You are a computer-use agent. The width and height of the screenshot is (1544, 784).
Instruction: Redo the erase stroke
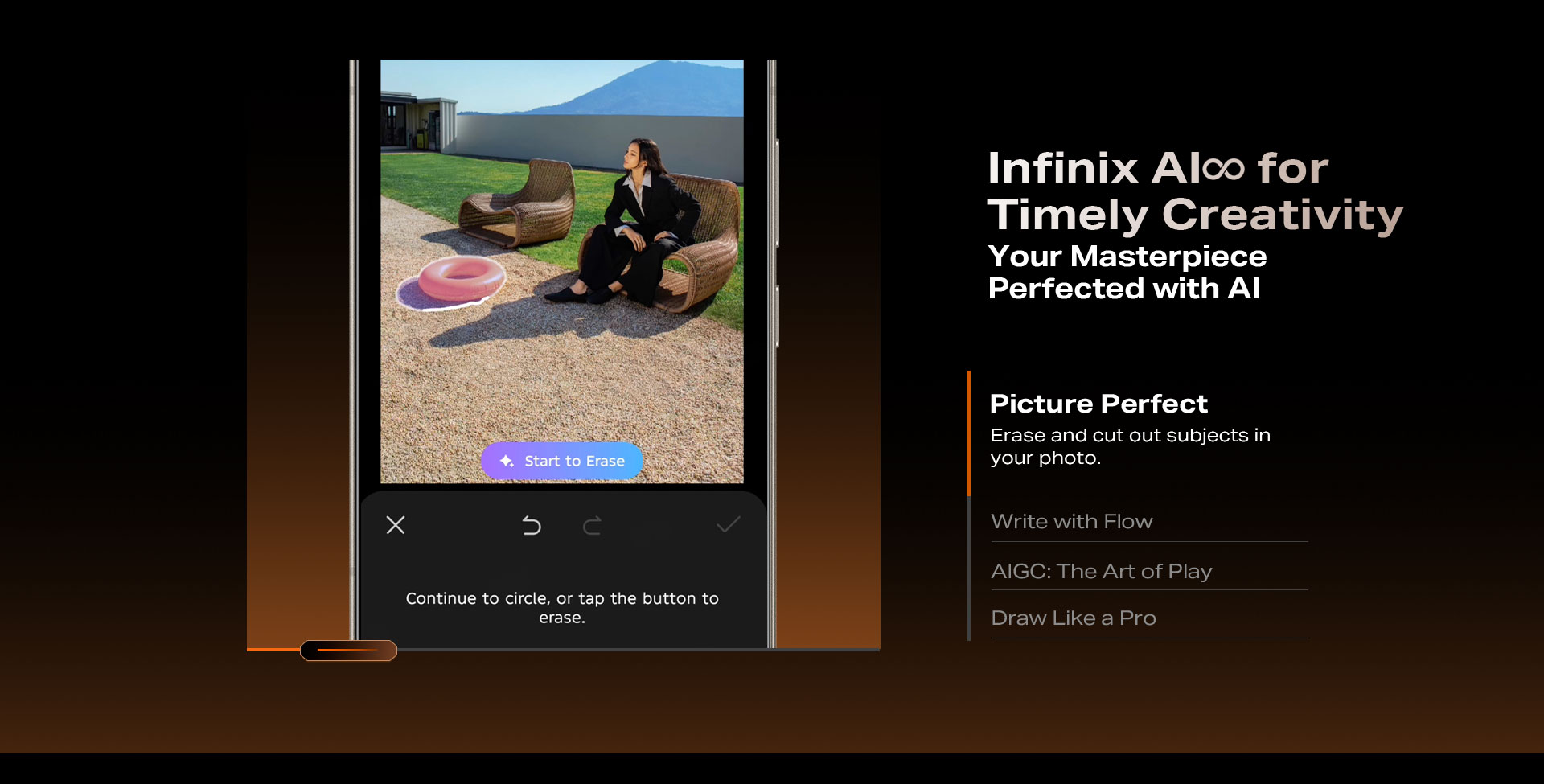tap(593, 526)
